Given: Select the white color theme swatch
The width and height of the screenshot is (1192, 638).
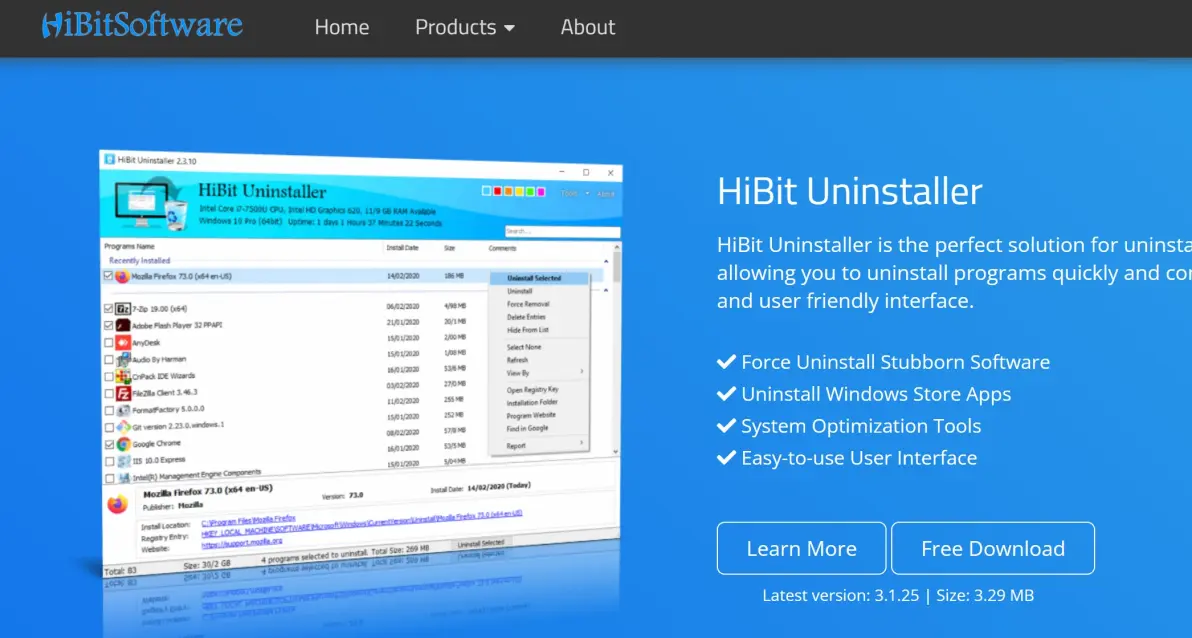Looking at the screenshot, I should (x=487, y=191).
